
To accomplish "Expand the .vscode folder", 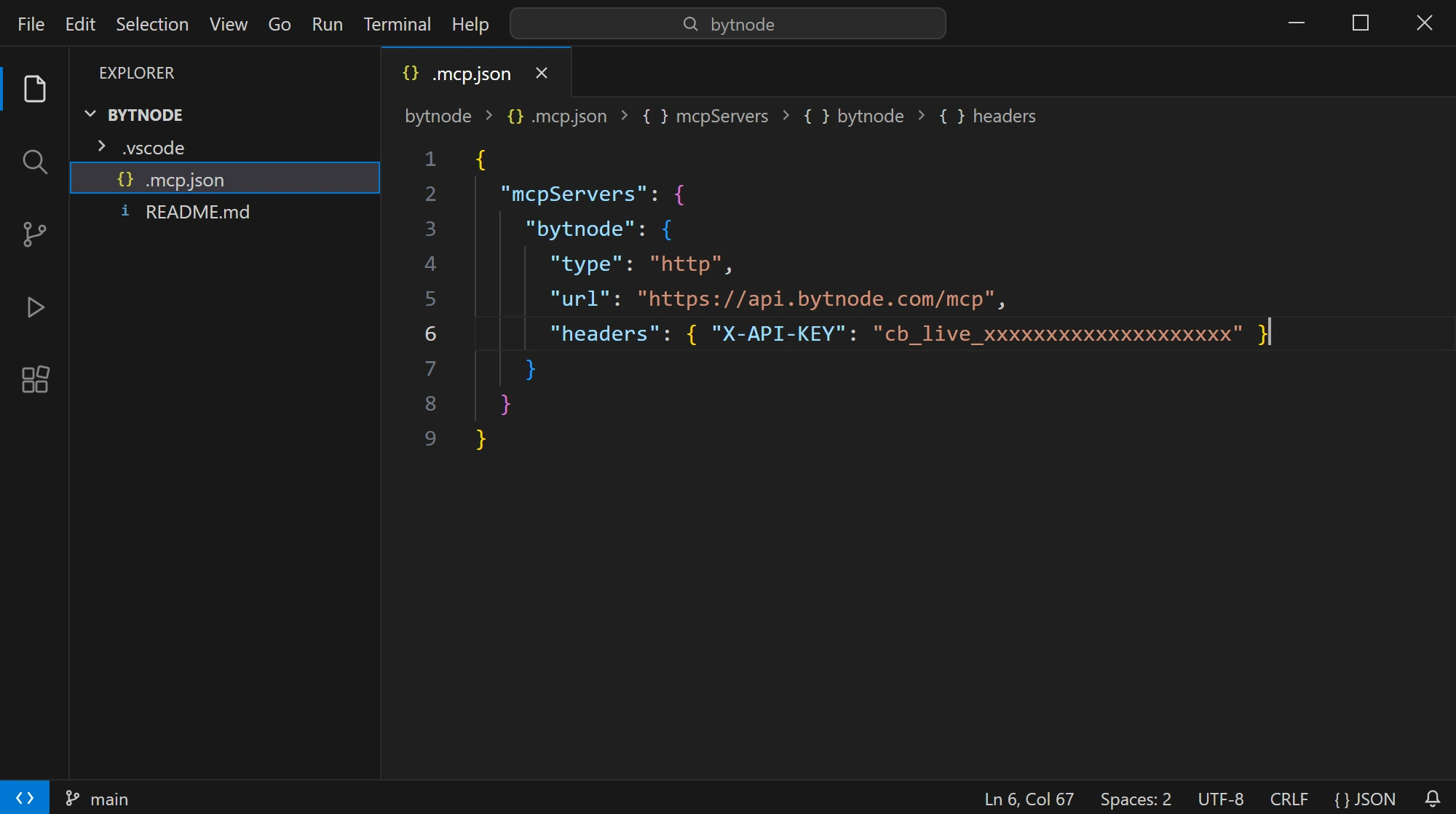I will (224, 148).
